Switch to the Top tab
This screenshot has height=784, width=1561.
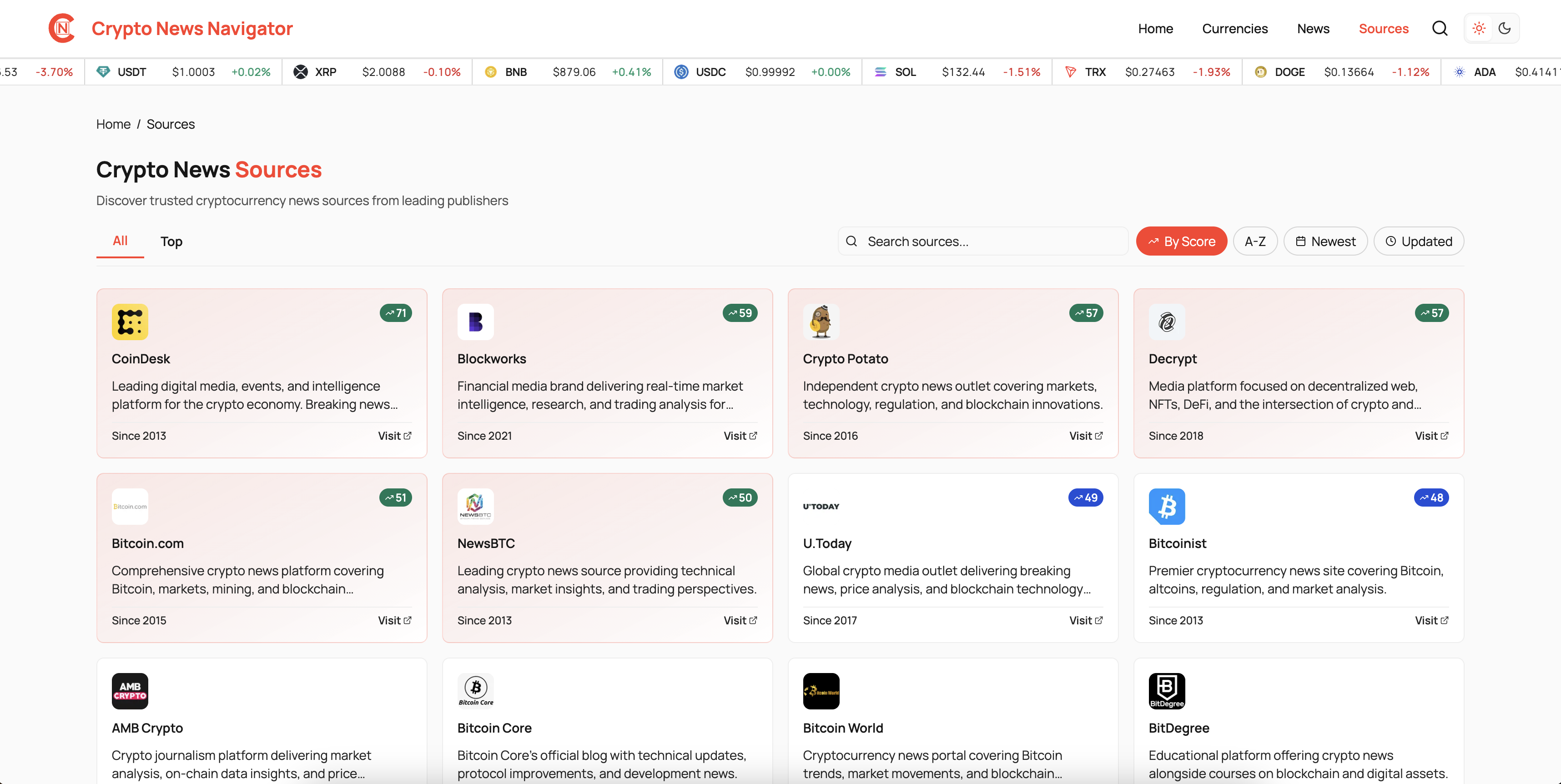171,241
